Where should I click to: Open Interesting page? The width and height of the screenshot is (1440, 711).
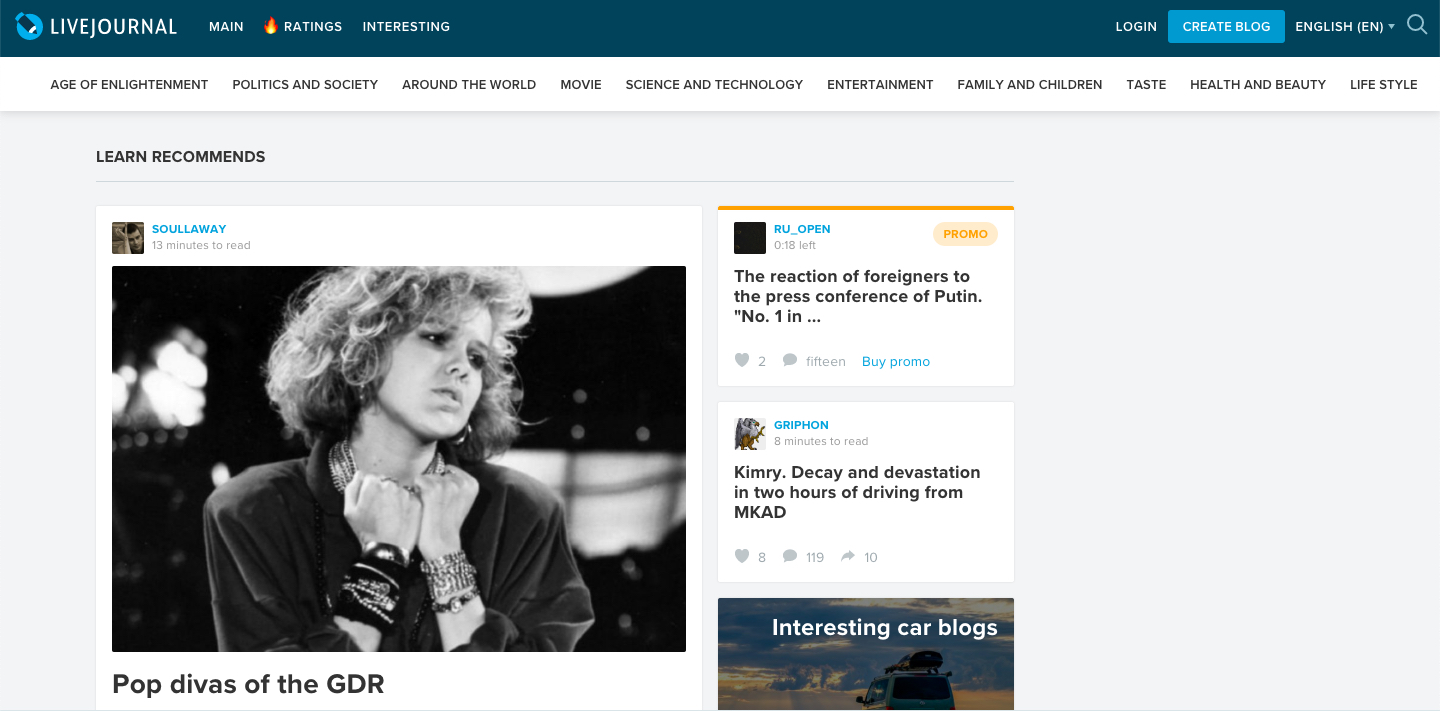coord(406,27)
